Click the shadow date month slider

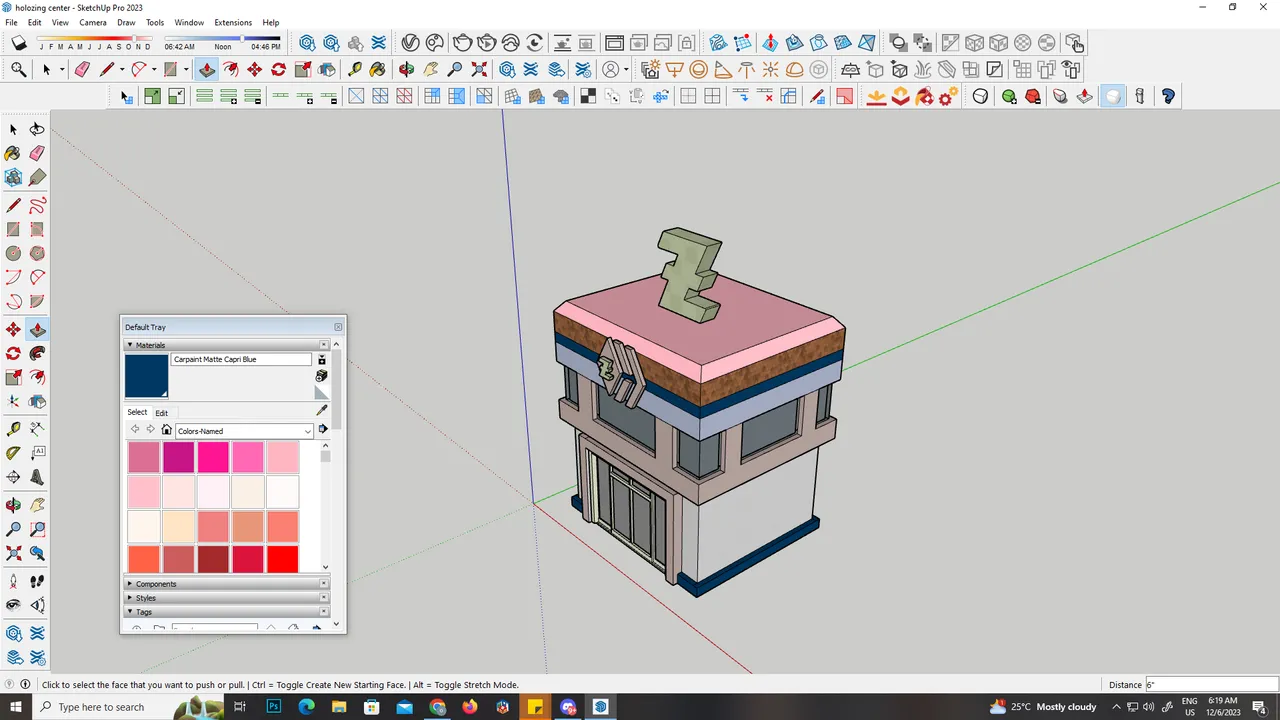[94, 39]
